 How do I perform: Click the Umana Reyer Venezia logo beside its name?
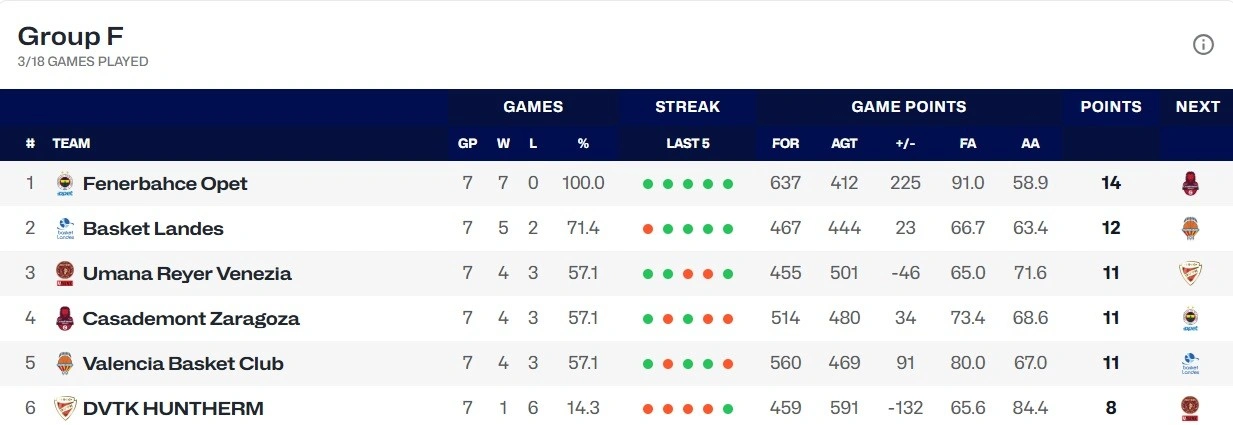pyautogui.click(x=65, y=273)
